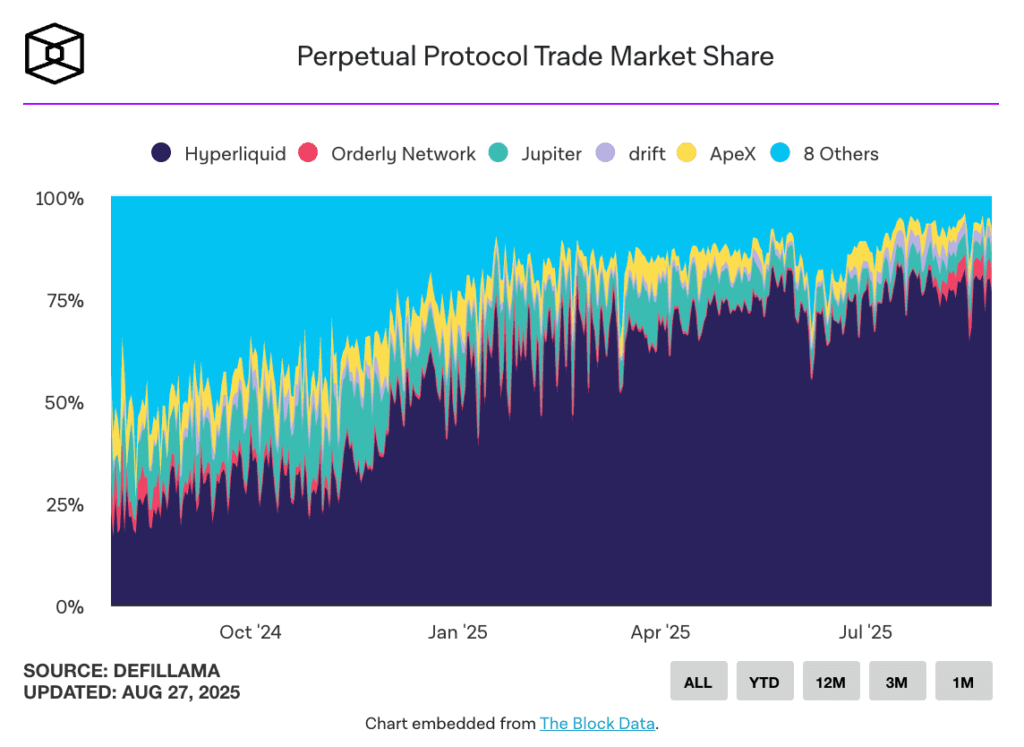Click the chart title text
The image size is (1024, 747).
(536, 57)
